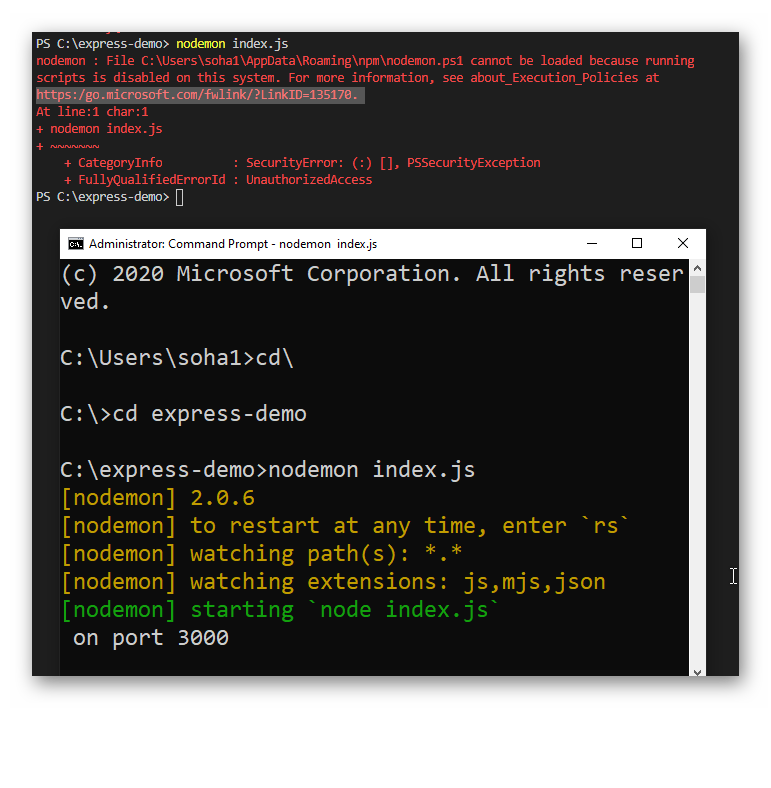771x788 pixels.
Task: Click the Command Prompt icon in title bar
Action: [76, 244]
